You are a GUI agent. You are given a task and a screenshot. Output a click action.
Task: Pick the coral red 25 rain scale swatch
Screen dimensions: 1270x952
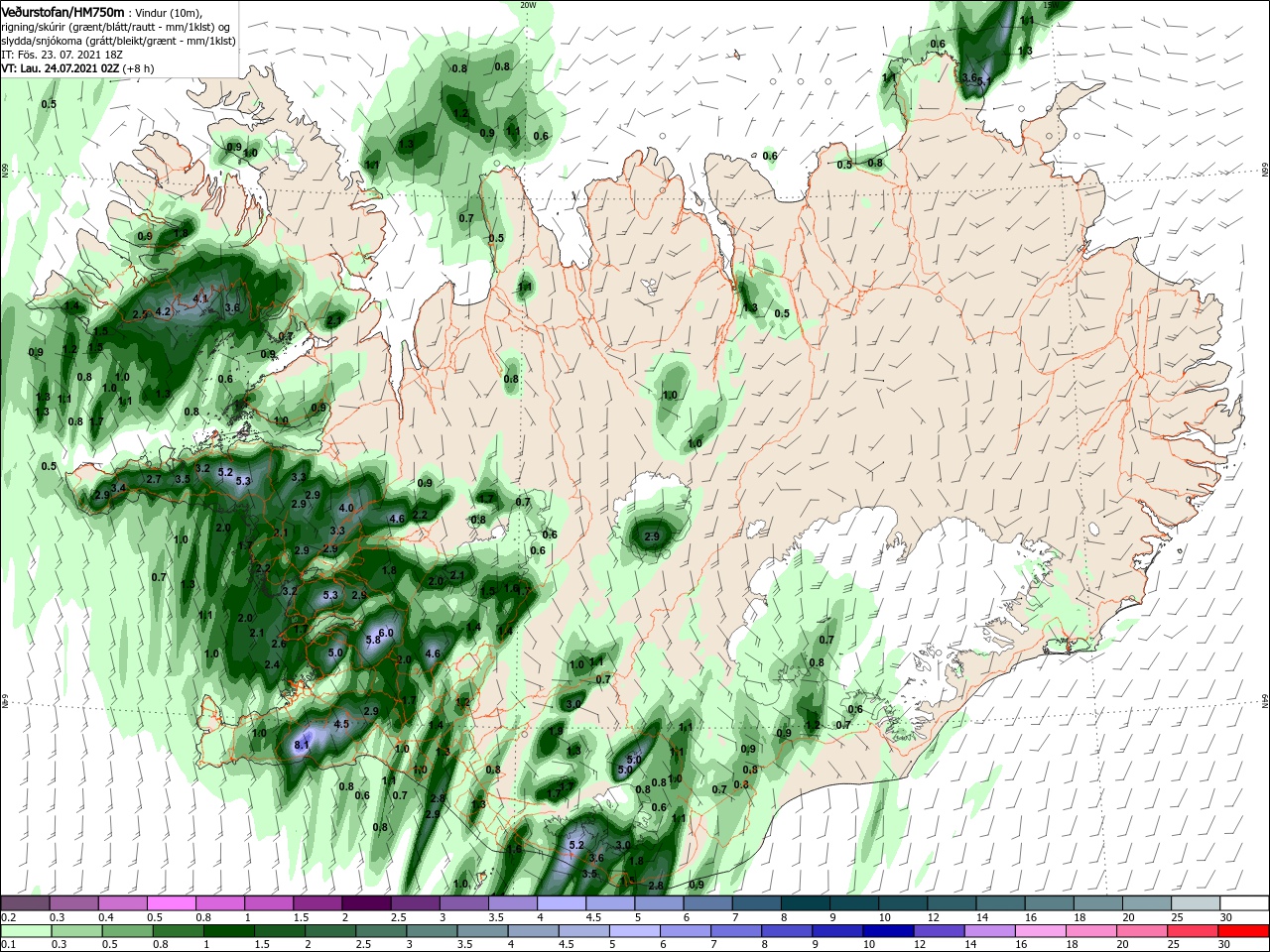[x=1193, y=932]
